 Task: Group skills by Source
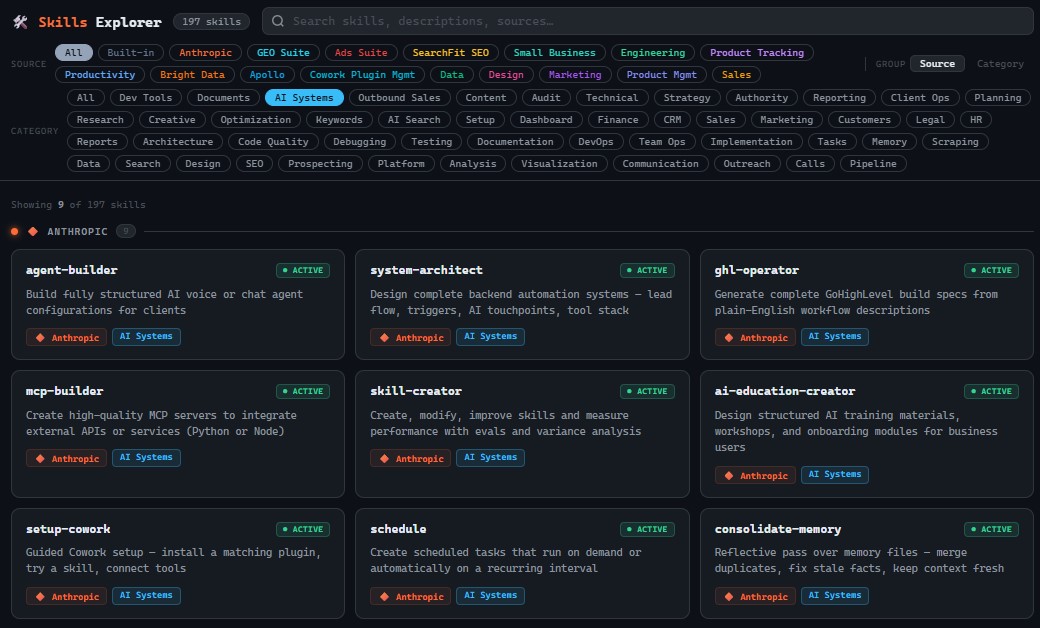tap(937, 64)
